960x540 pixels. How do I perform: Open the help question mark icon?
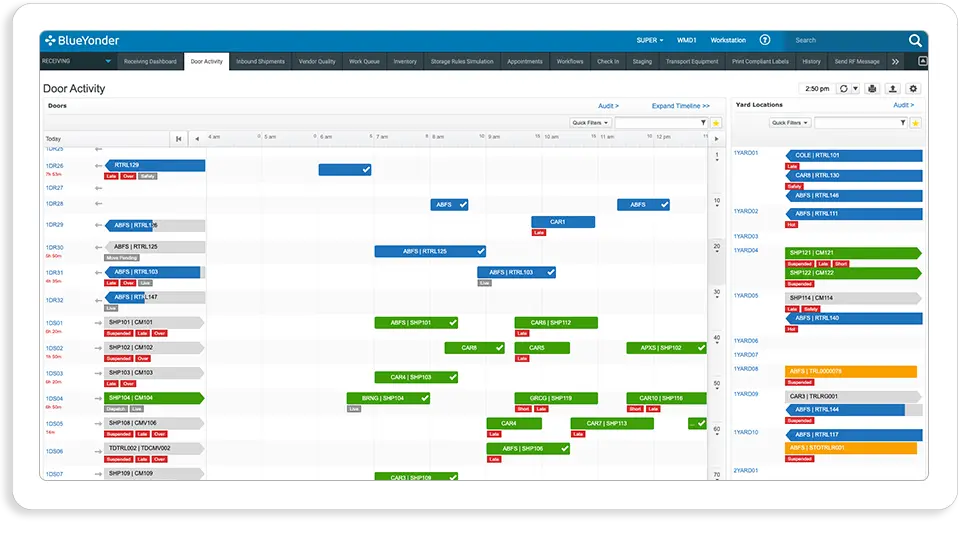765,40
